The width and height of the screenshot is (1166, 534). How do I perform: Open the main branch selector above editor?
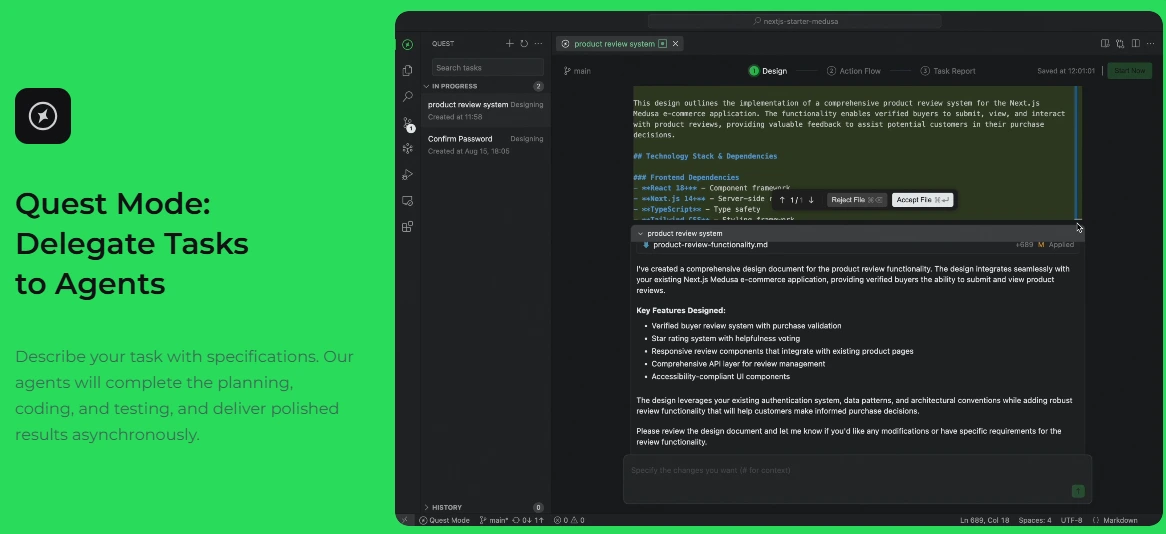click(577, 71)
